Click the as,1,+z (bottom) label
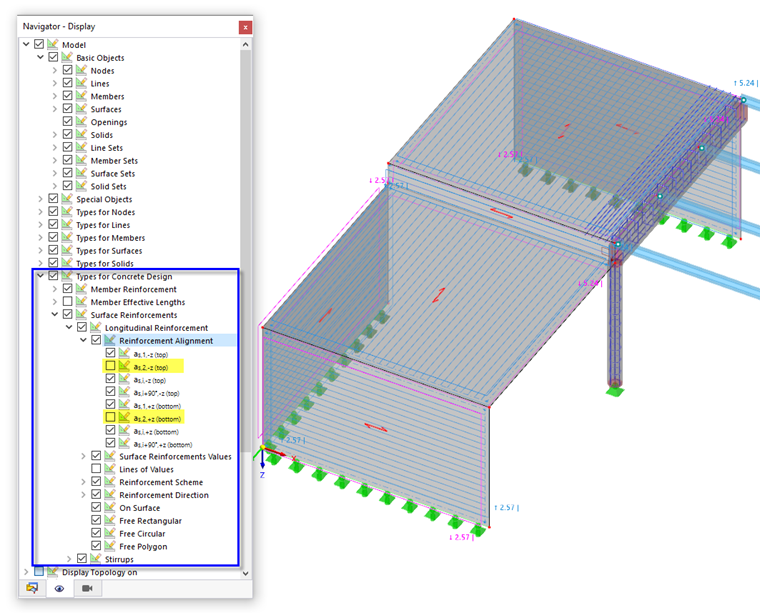 (157, 406)
